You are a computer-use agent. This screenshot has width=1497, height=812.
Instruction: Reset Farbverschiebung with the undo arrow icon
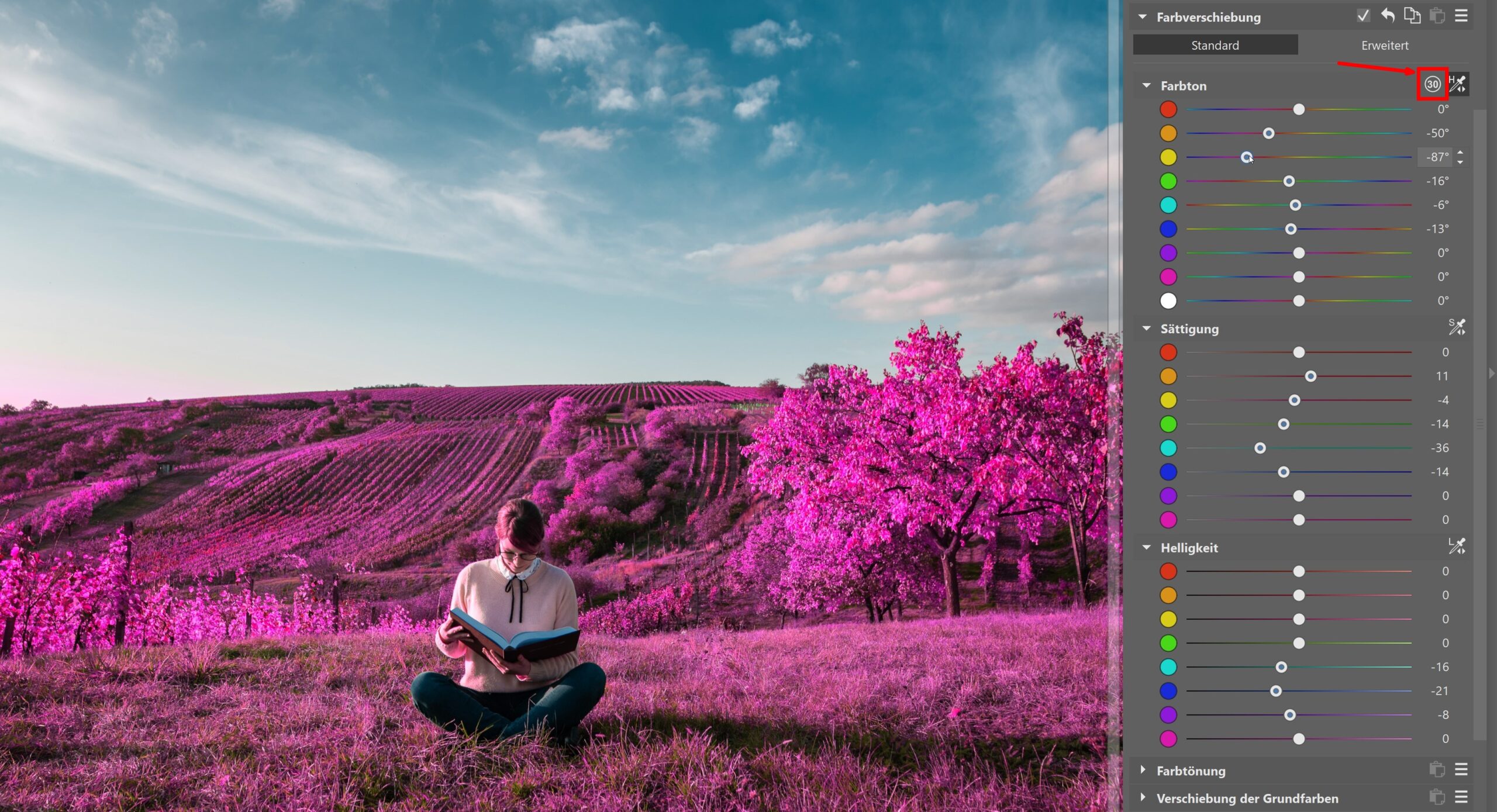[1388, 16]
